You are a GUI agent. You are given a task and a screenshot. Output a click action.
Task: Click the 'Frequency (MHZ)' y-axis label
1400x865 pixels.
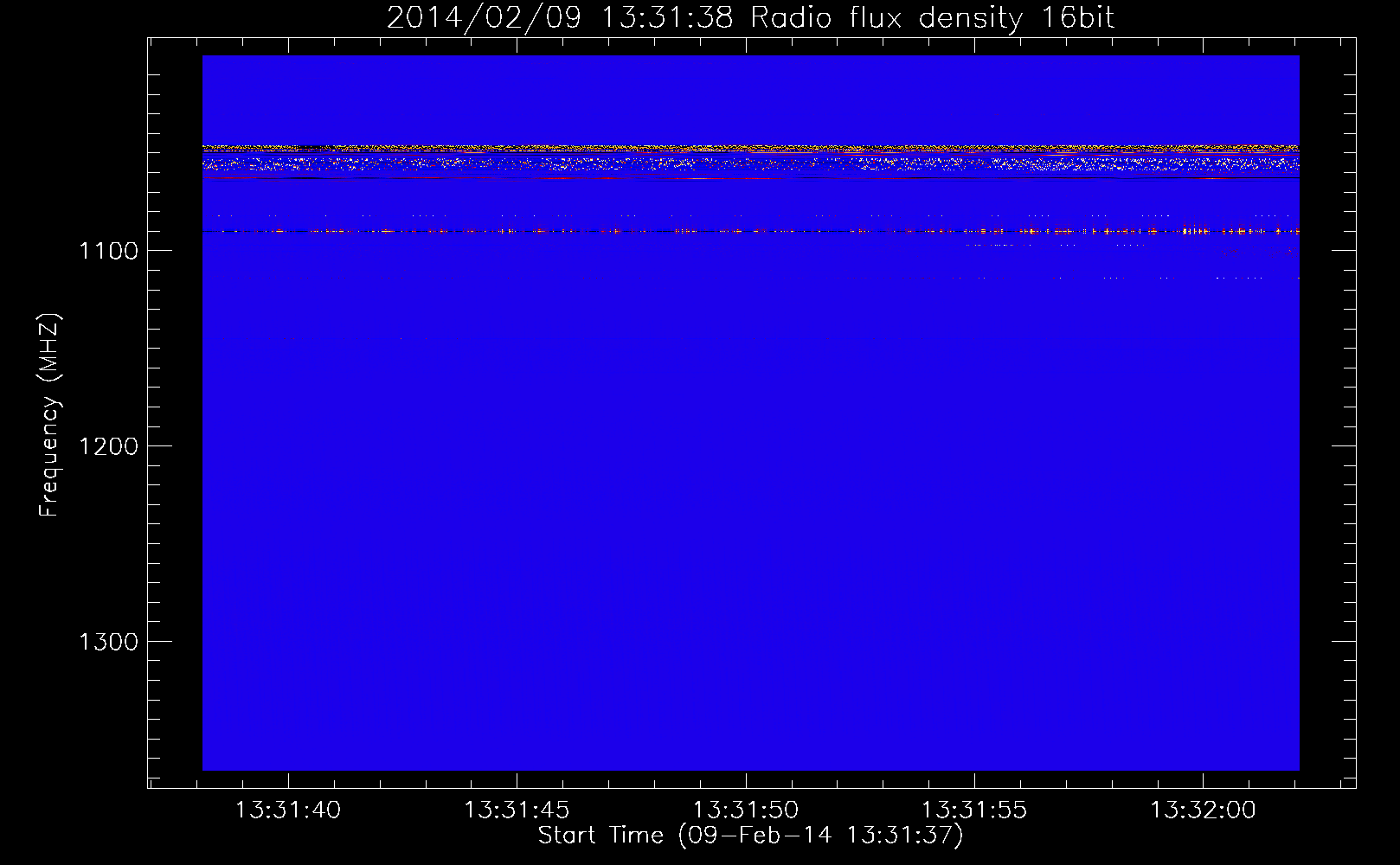tap(49, 415)
